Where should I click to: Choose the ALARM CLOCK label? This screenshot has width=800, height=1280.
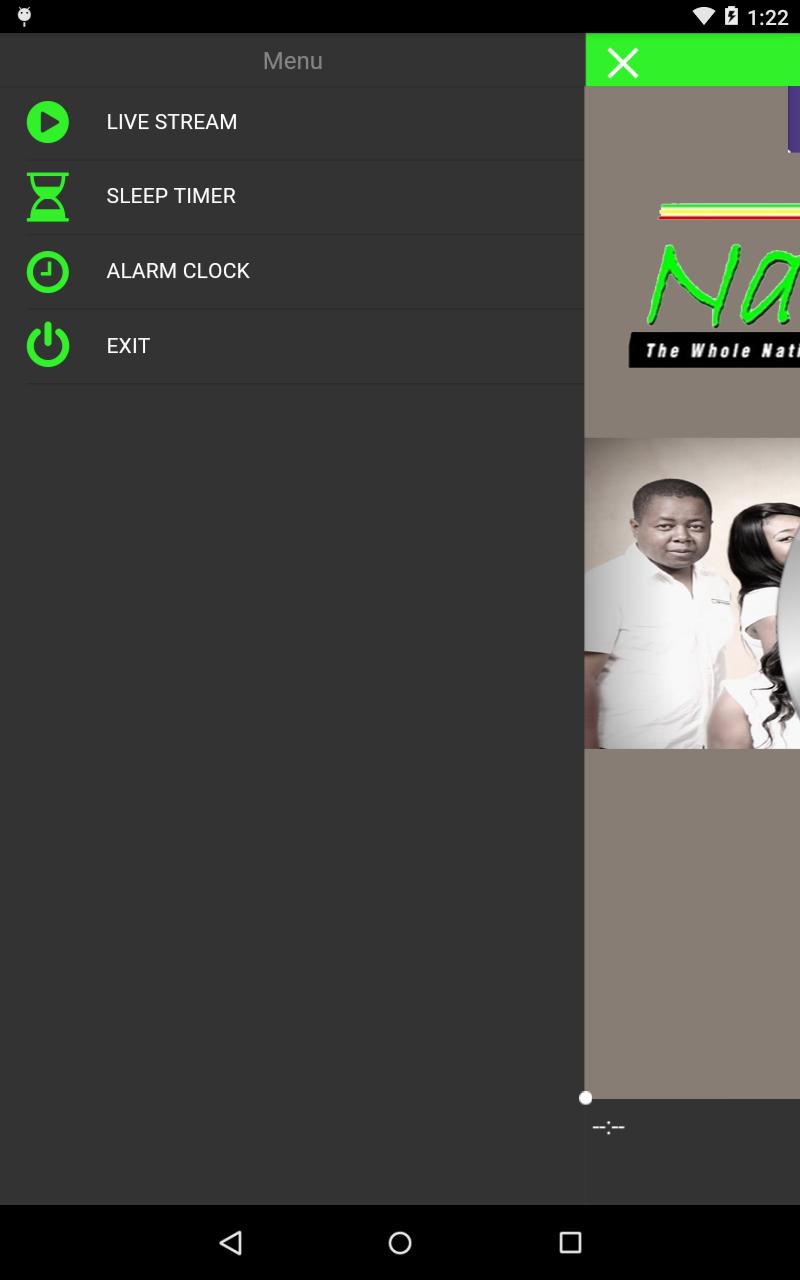178,271
